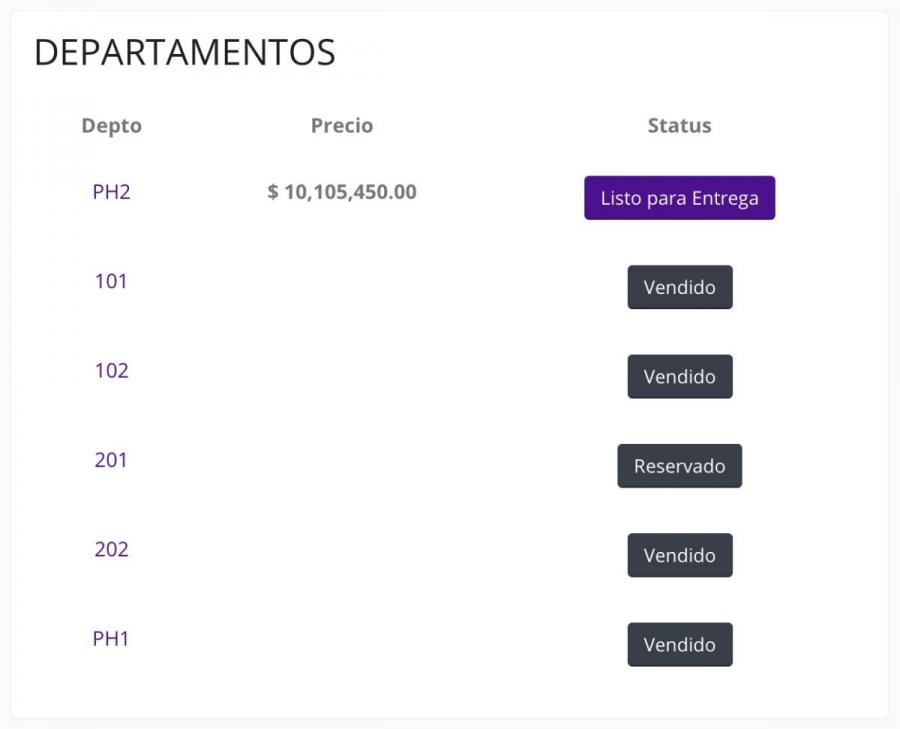Viewport: 900px width, 729px height.
Task: Click the Reservado button for 201
Action: point(680,466)
